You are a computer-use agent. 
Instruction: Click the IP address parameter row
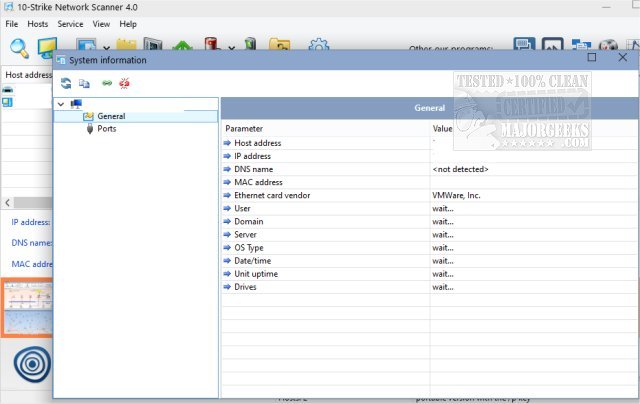(x=429, y=156)
